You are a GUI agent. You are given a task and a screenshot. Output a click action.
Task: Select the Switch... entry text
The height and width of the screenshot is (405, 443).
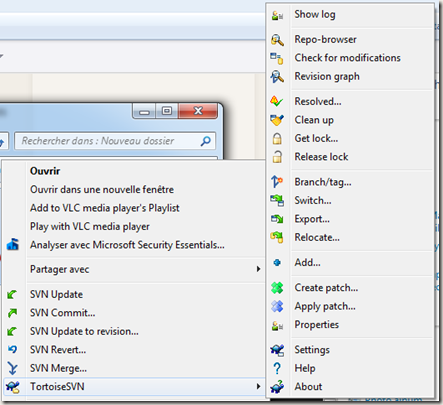click(x=313, y=200)
